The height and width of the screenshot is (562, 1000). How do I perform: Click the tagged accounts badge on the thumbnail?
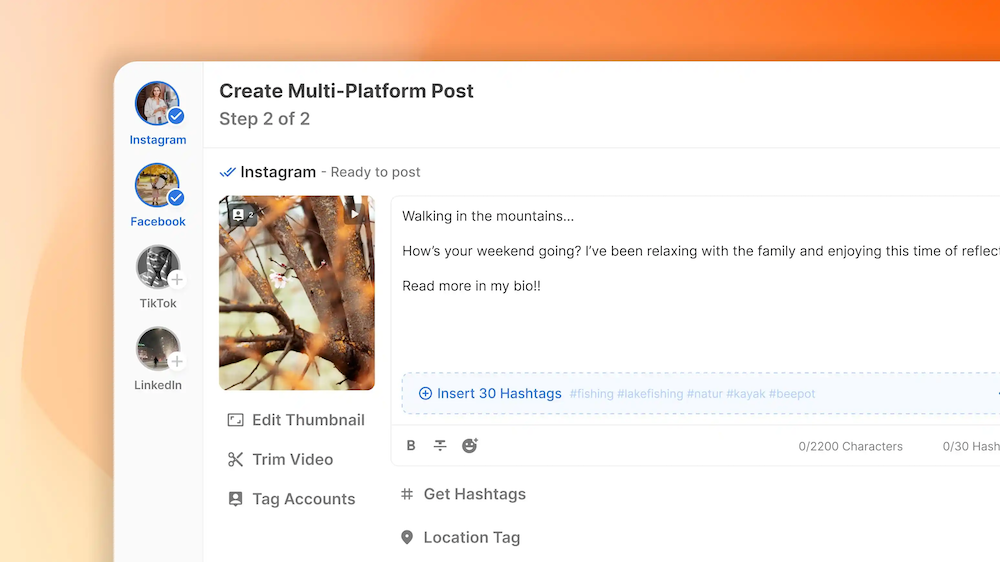tap(242, 214)
